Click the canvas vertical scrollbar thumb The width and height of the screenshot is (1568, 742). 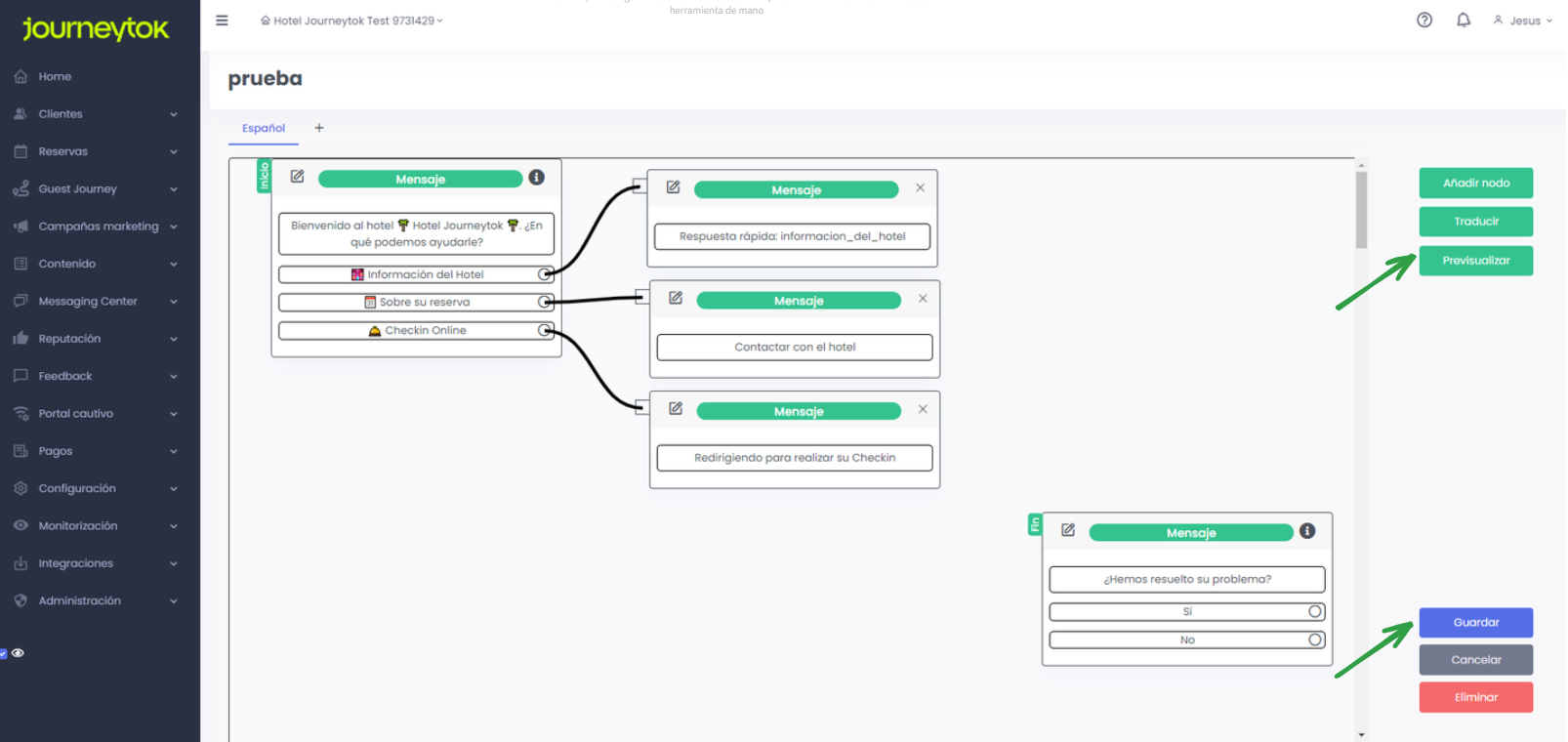click(1361, 210)
